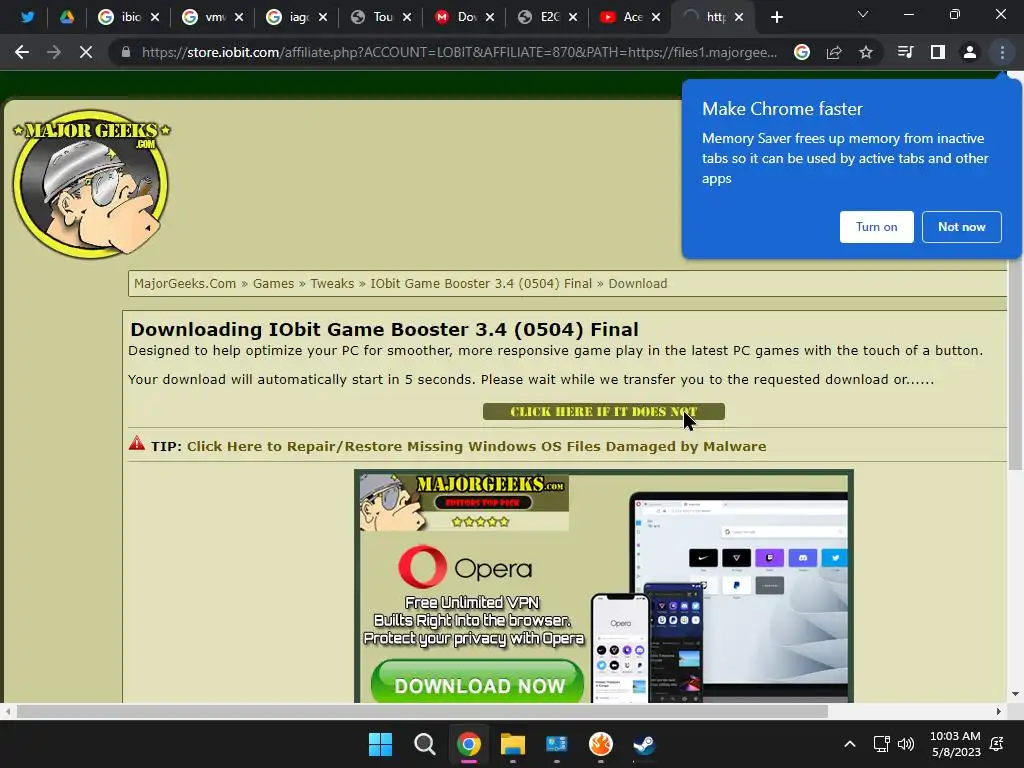
Task: Switch to the 'E2C' tab
Action: (x=549, y=17)
